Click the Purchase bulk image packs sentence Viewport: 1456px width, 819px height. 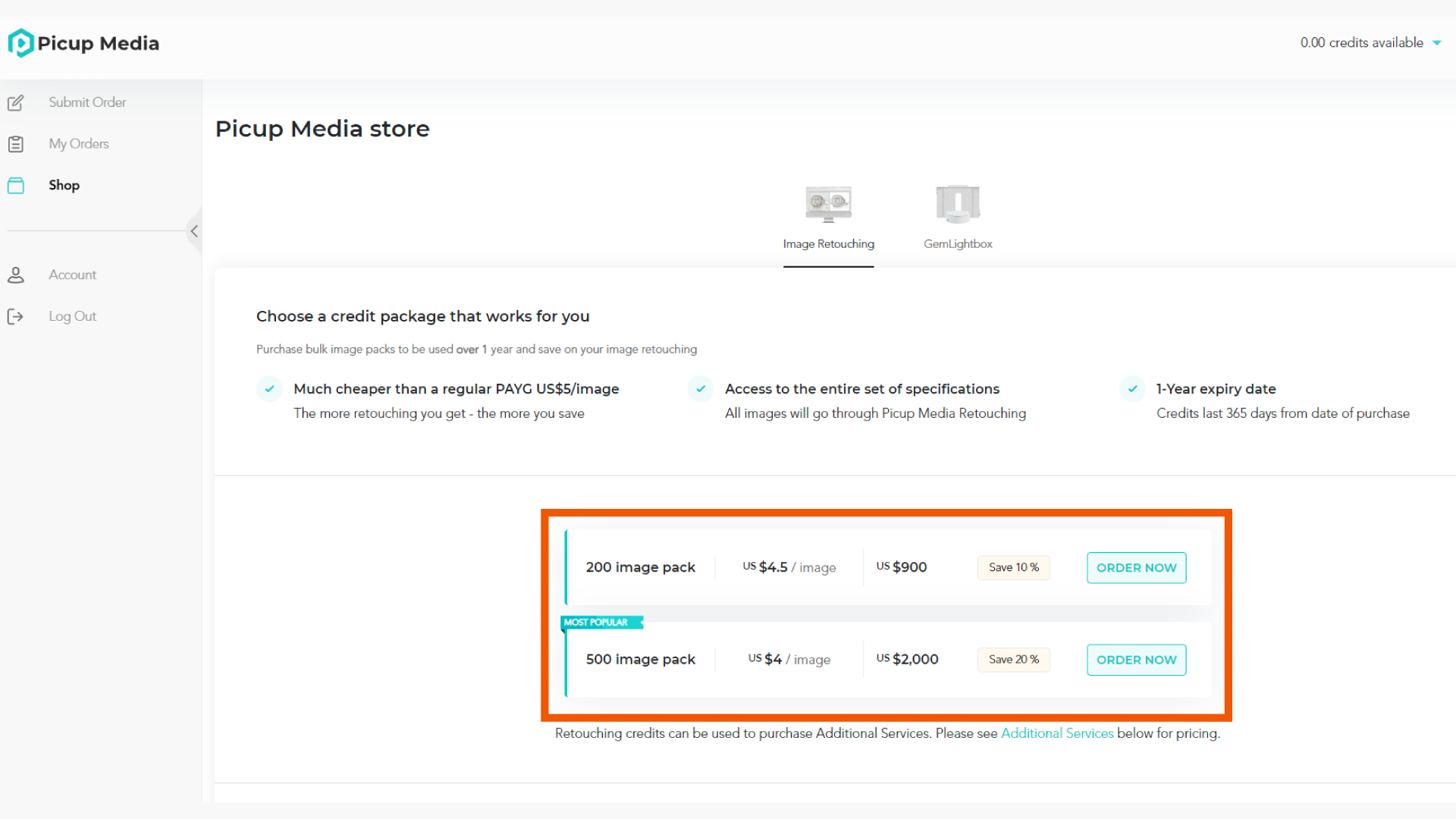pos(476,350)
